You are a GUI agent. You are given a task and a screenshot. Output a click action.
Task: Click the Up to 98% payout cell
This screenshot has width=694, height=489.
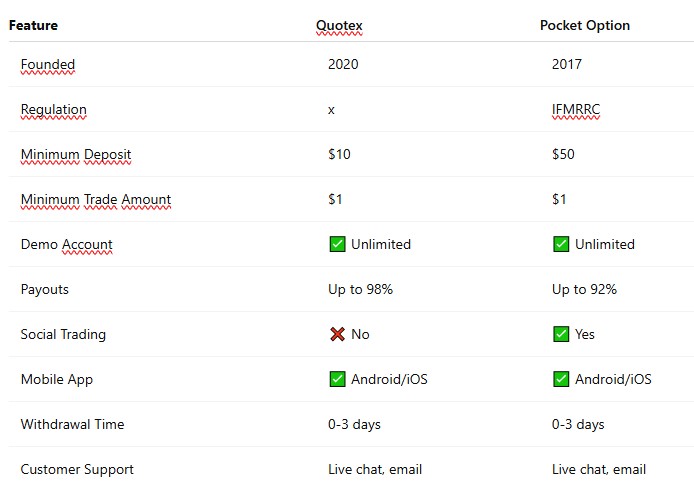pos(360,289)
